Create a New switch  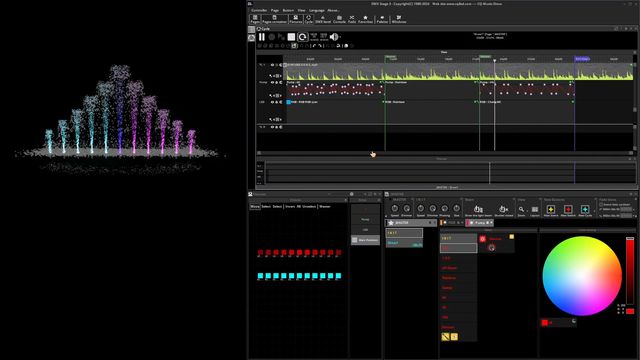(x=568, y=209)
